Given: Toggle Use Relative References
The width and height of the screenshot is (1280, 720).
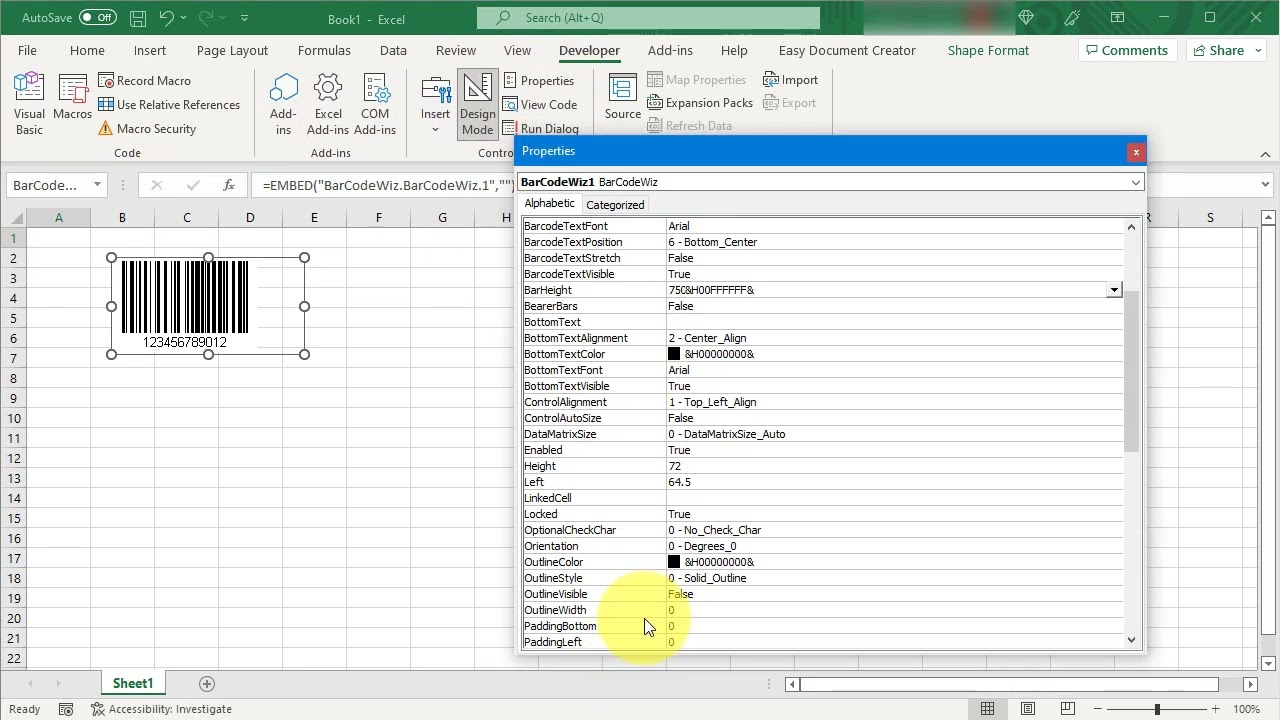Looking at the screenshot, I should tap(169, 104).
